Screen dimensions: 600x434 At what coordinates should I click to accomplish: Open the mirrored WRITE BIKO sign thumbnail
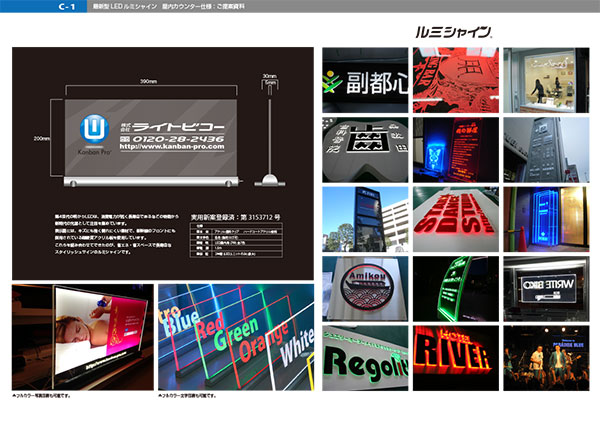pos(546,289)
